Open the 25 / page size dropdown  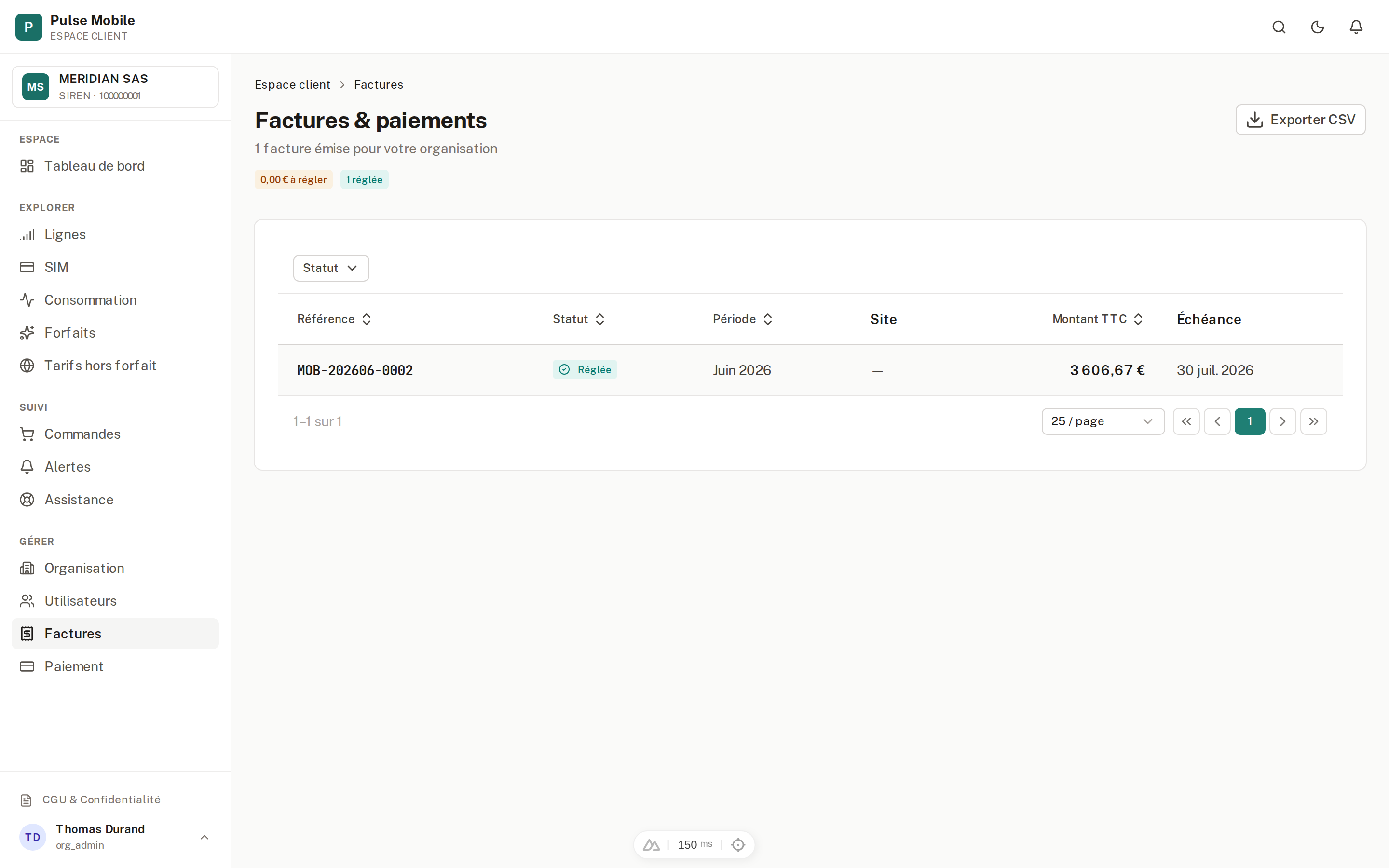click(1103, 421)
